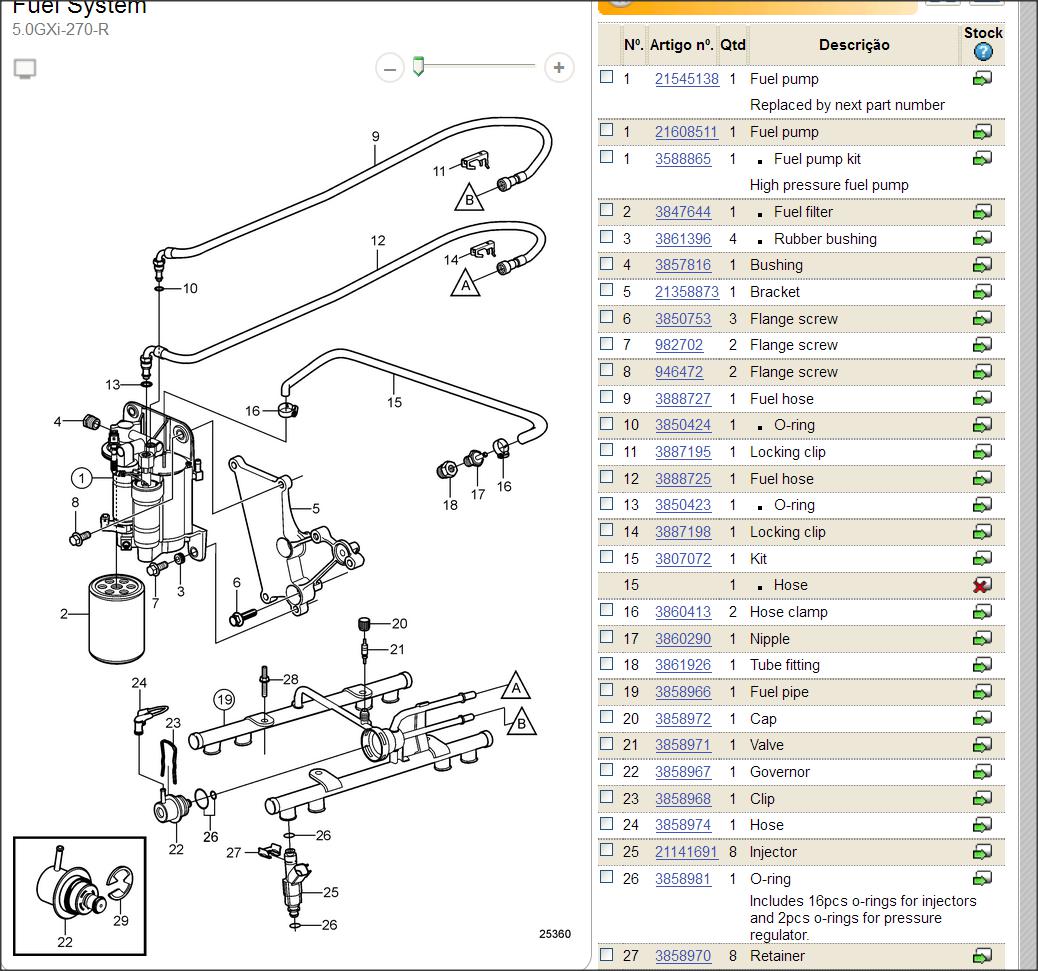Click the "Clip" description text
This screenshot has height=971, width=1038.
(x=762, y=799)
